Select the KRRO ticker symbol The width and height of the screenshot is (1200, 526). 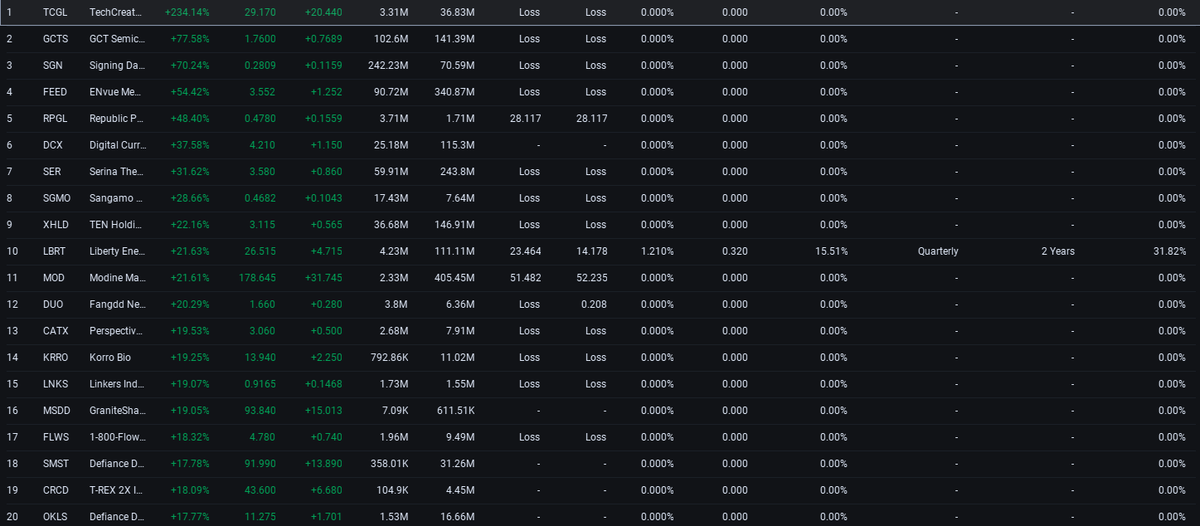click(56, 357)
